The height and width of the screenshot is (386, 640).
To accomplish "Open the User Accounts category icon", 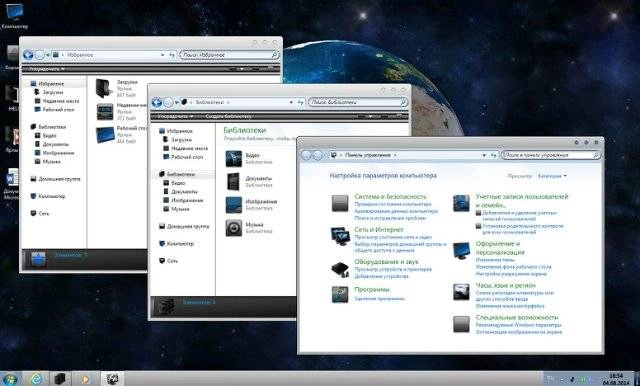I will (x=461, y=203).
